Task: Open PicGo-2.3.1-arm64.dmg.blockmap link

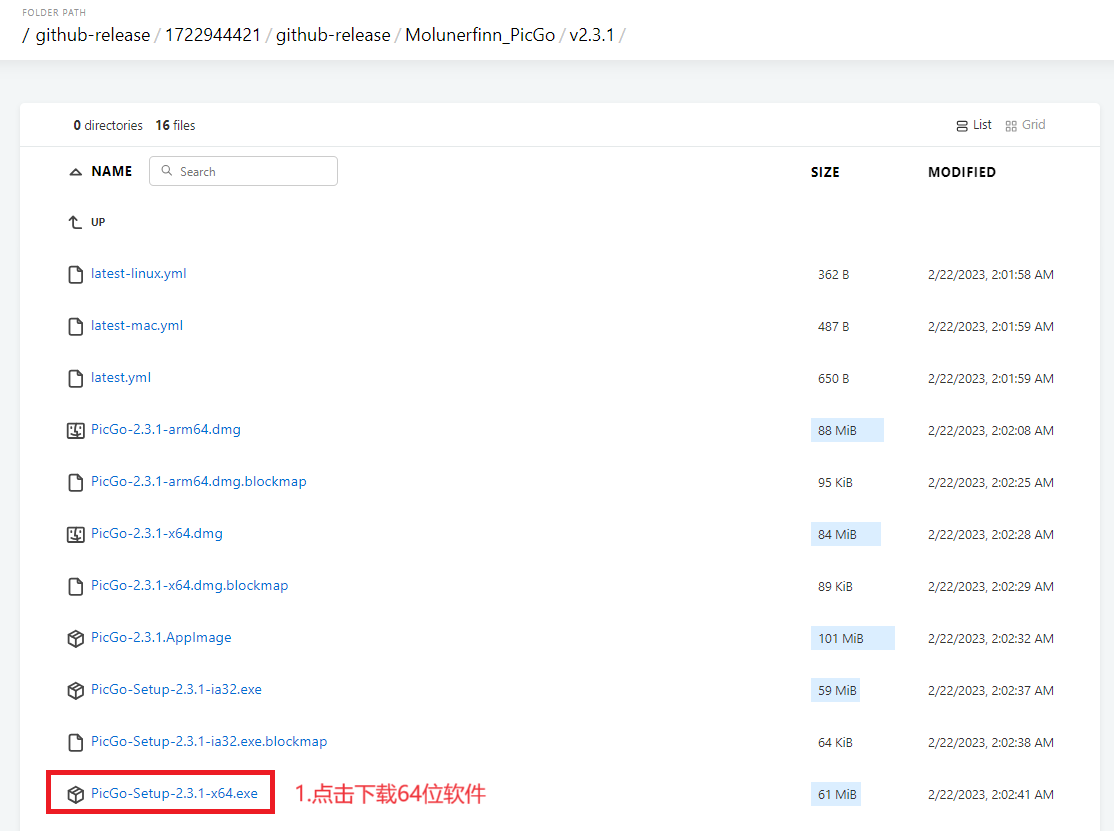Action: point(199,481)
